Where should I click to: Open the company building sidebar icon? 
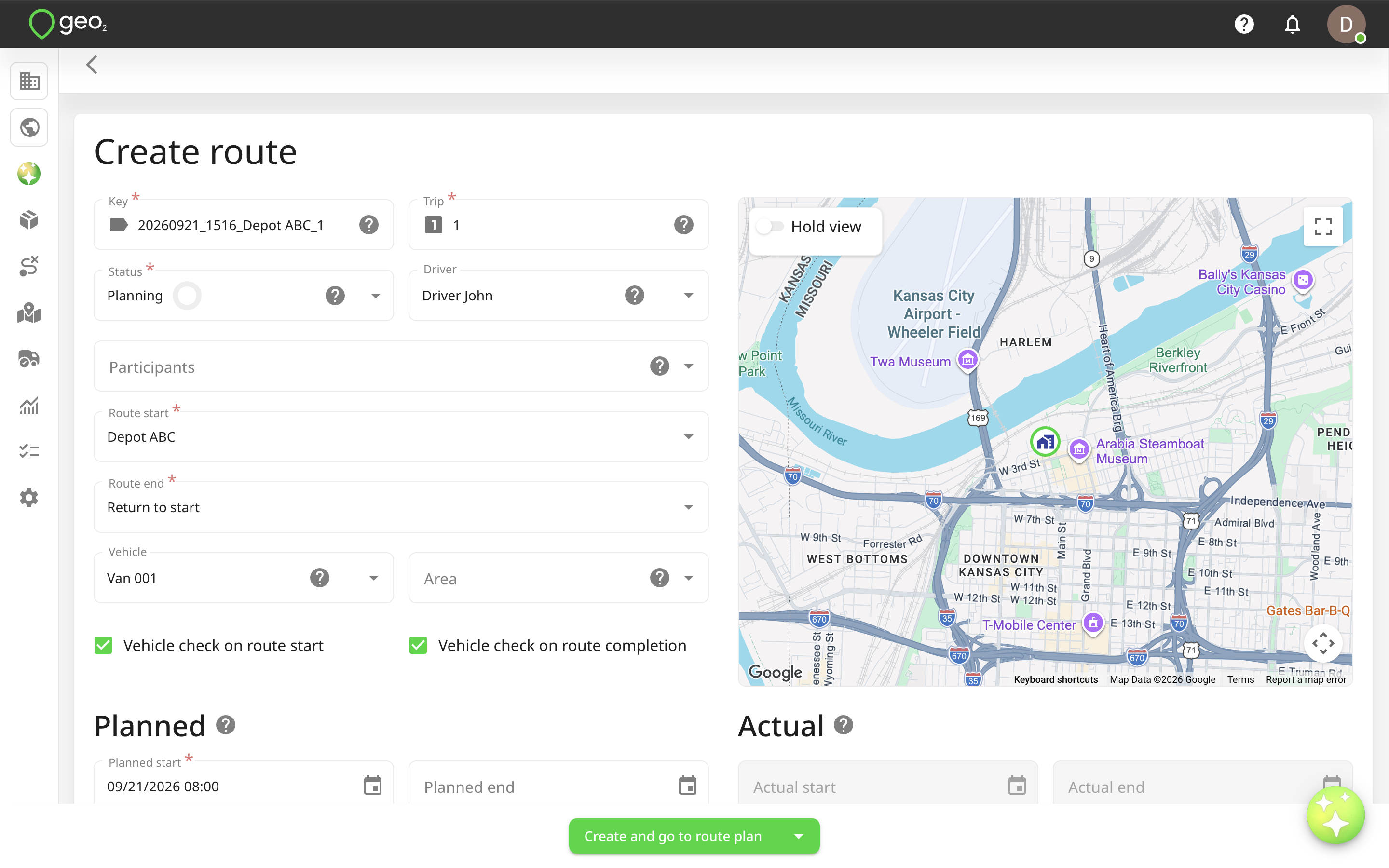tap(29, 81)
